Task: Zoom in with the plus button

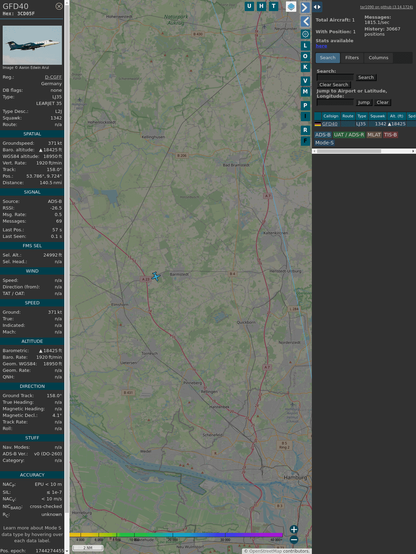Action: [x=294, y=529]
